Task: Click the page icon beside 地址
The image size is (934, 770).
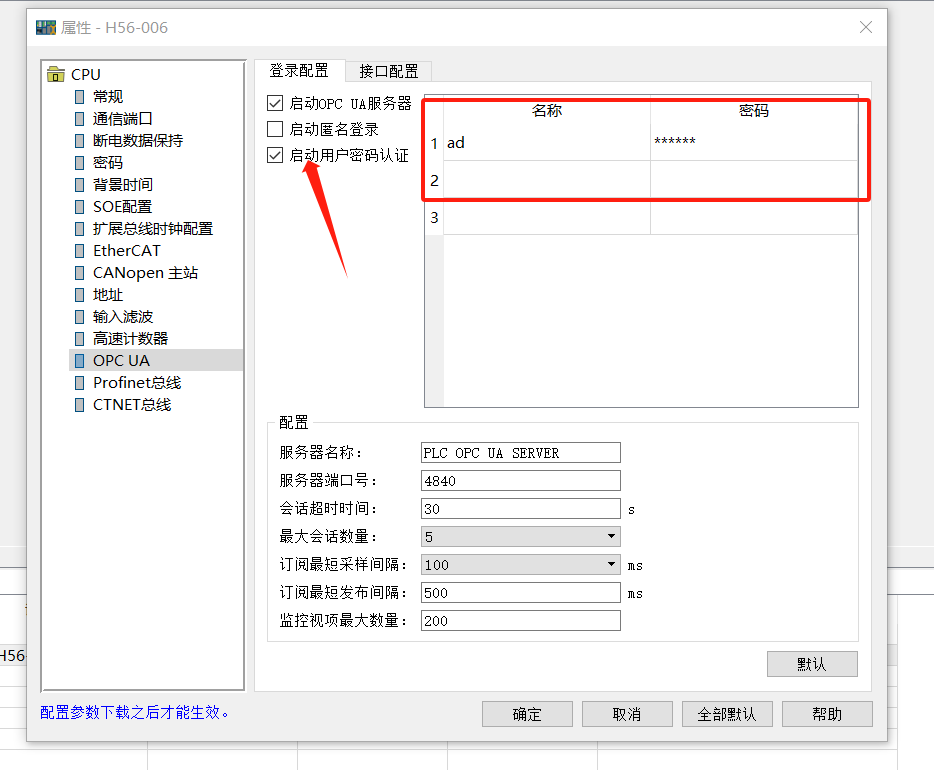Action: (x=79, y=295)
